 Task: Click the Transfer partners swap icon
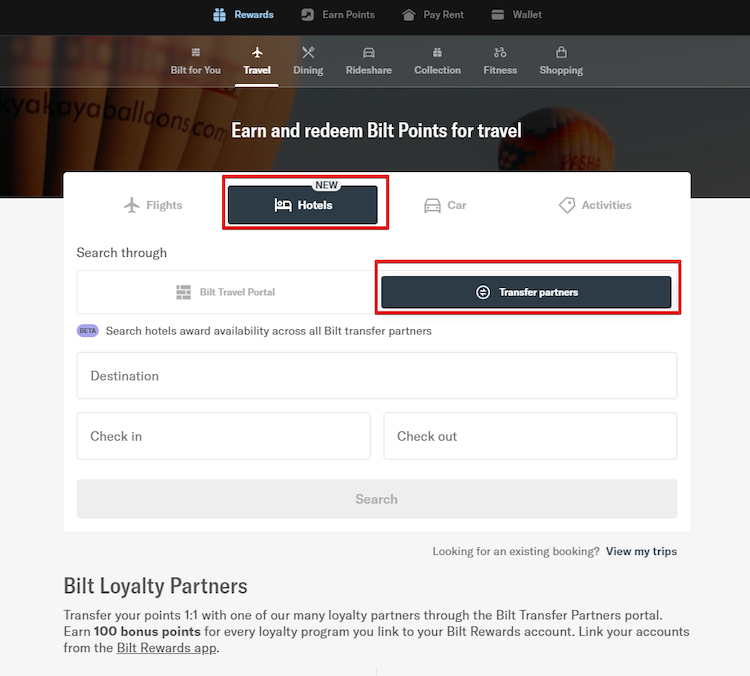tap(483, 292)
